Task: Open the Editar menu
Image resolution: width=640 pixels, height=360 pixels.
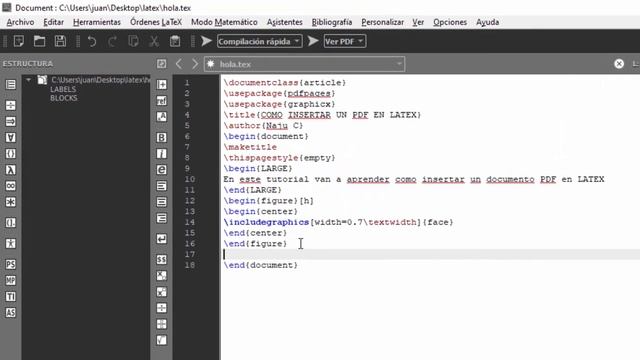Action: click(53, 22)
